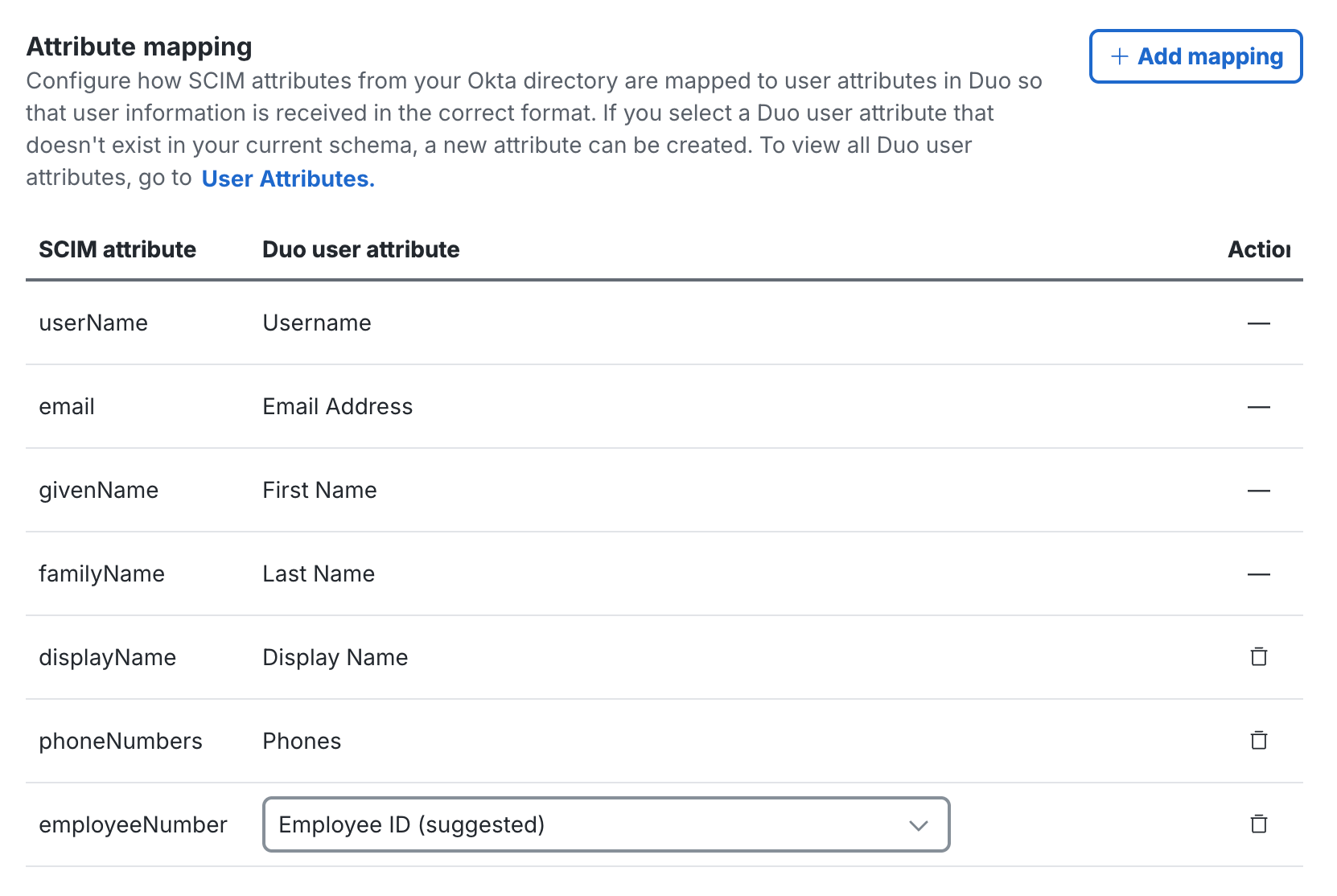The width and height of the screenshot is (1337, 896).
Task: Open the User Attributes link
Action: [x=288, y=179]
